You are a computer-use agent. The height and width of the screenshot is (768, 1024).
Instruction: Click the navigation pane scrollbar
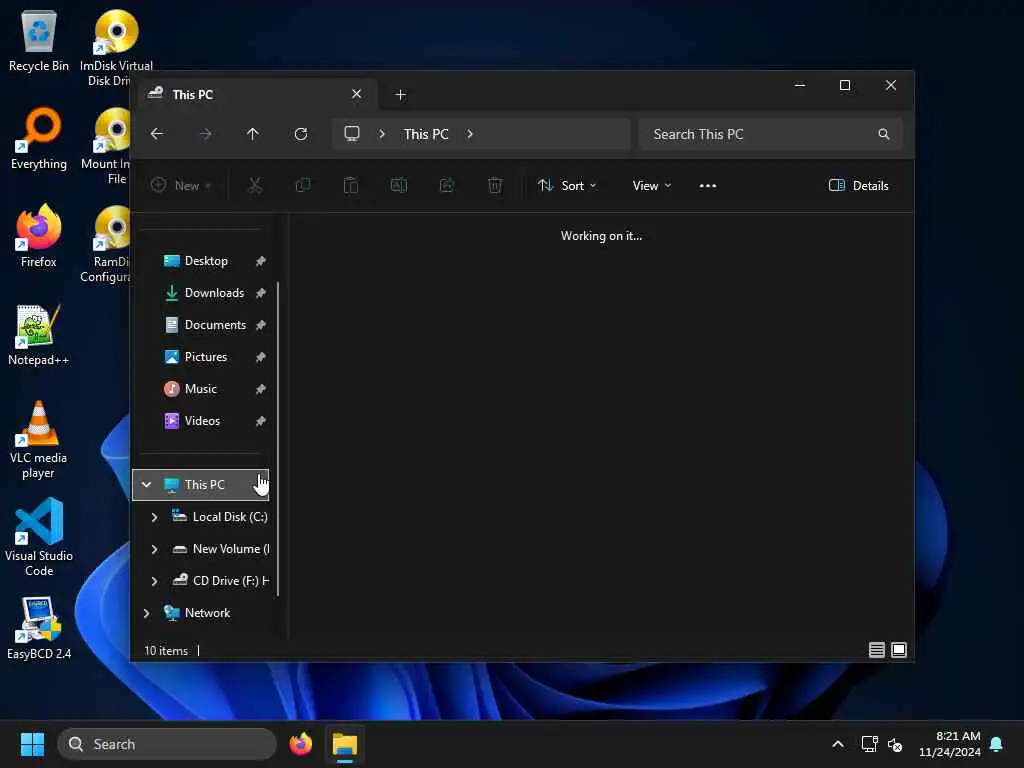pos(279,439)
